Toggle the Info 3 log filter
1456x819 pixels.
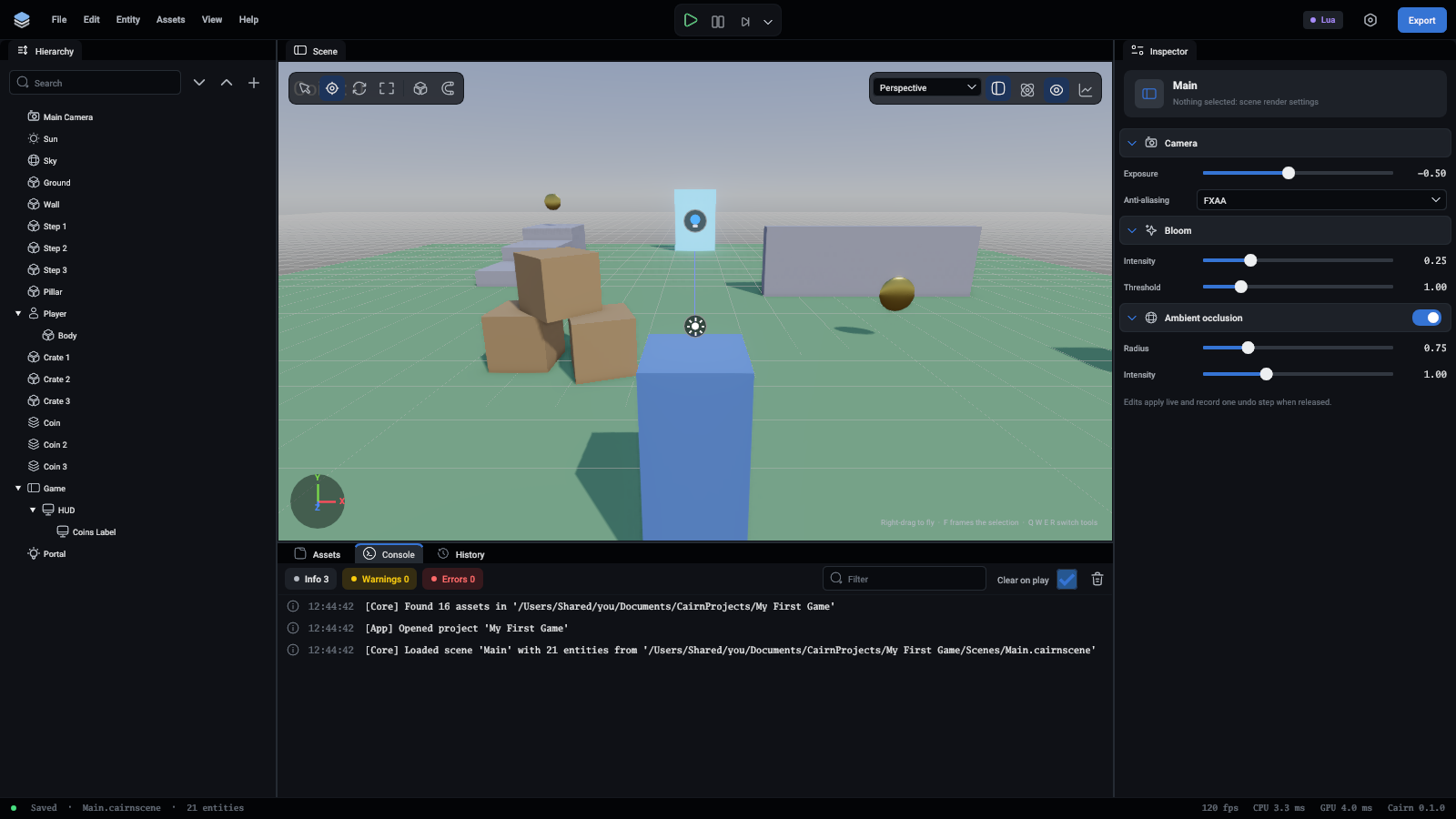311,579
